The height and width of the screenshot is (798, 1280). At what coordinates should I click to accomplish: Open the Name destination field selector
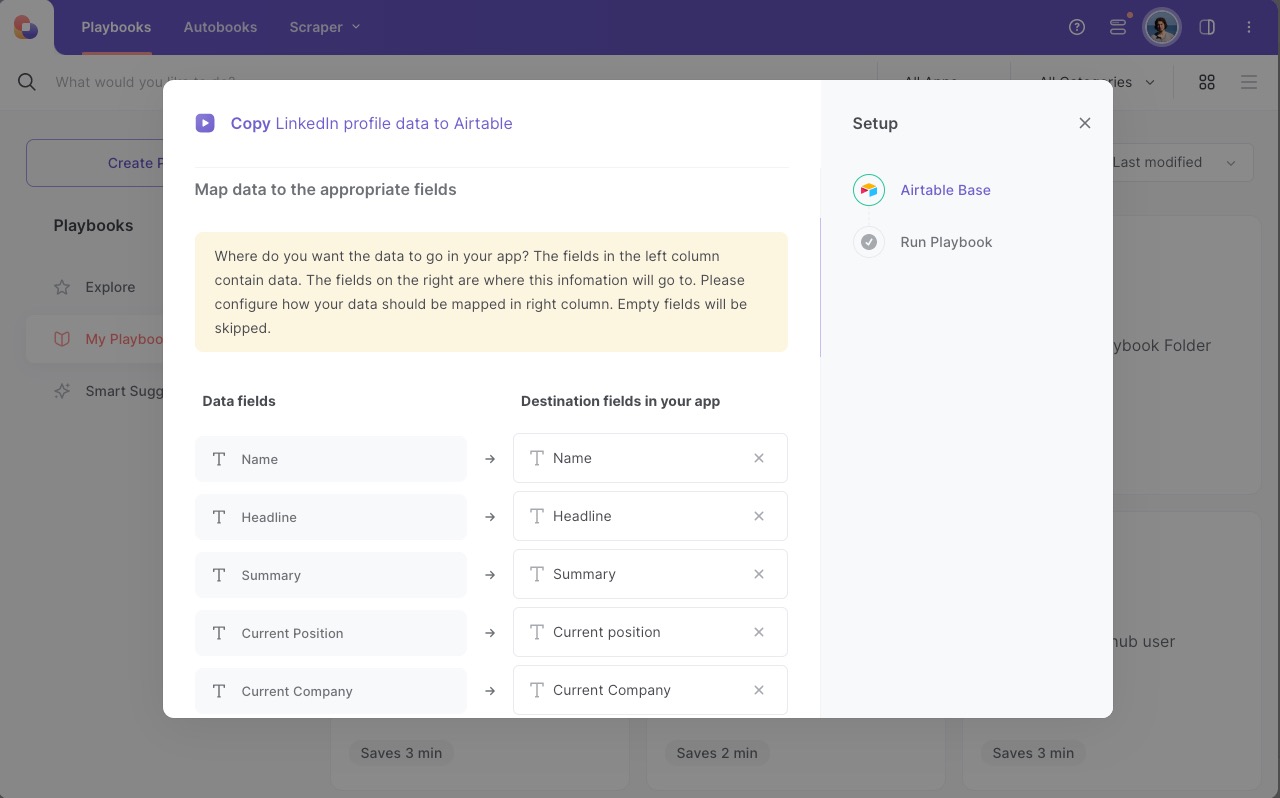(x=650, y=458)
